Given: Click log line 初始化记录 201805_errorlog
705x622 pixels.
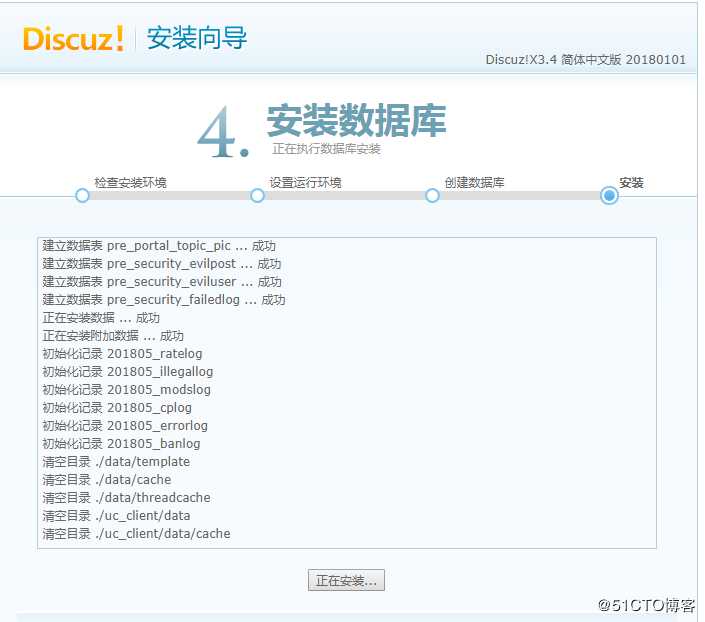Looking at the screenshot, I should (x=125, y=426).
